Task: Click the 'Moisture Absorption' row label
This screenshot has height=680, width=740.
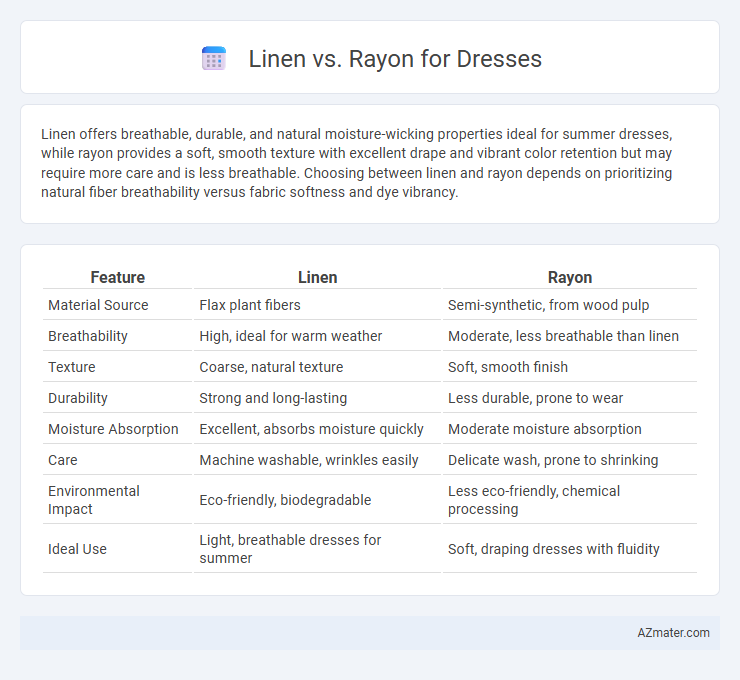Action: tap(113, 429)
